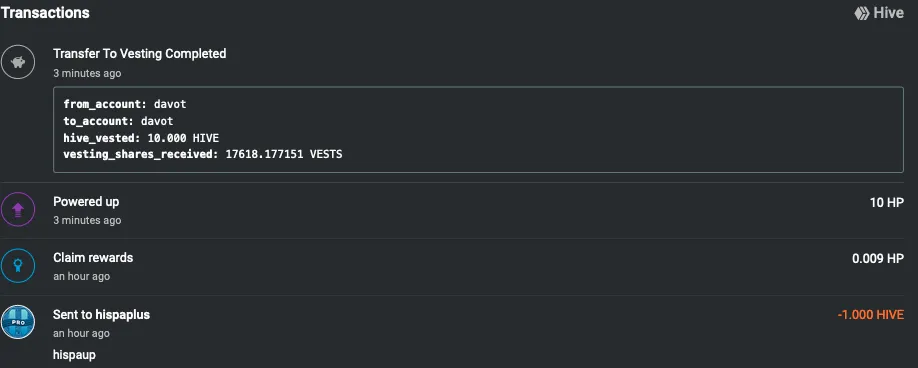
Task: Click the purple Powered up arrow icon
Action: tap(18, 209)
